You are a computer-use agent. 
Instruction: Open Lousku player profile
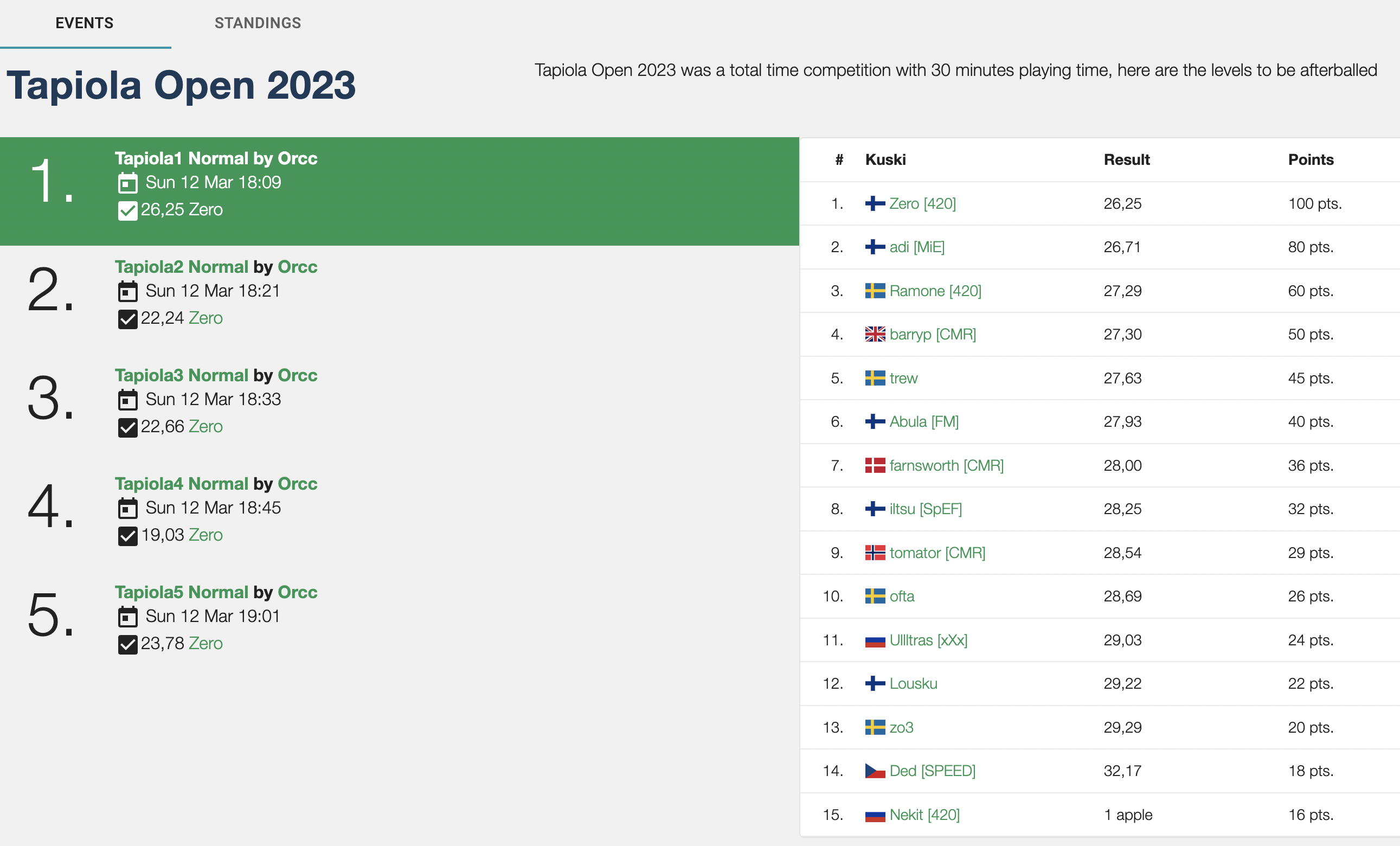click(x=913, y=683)
